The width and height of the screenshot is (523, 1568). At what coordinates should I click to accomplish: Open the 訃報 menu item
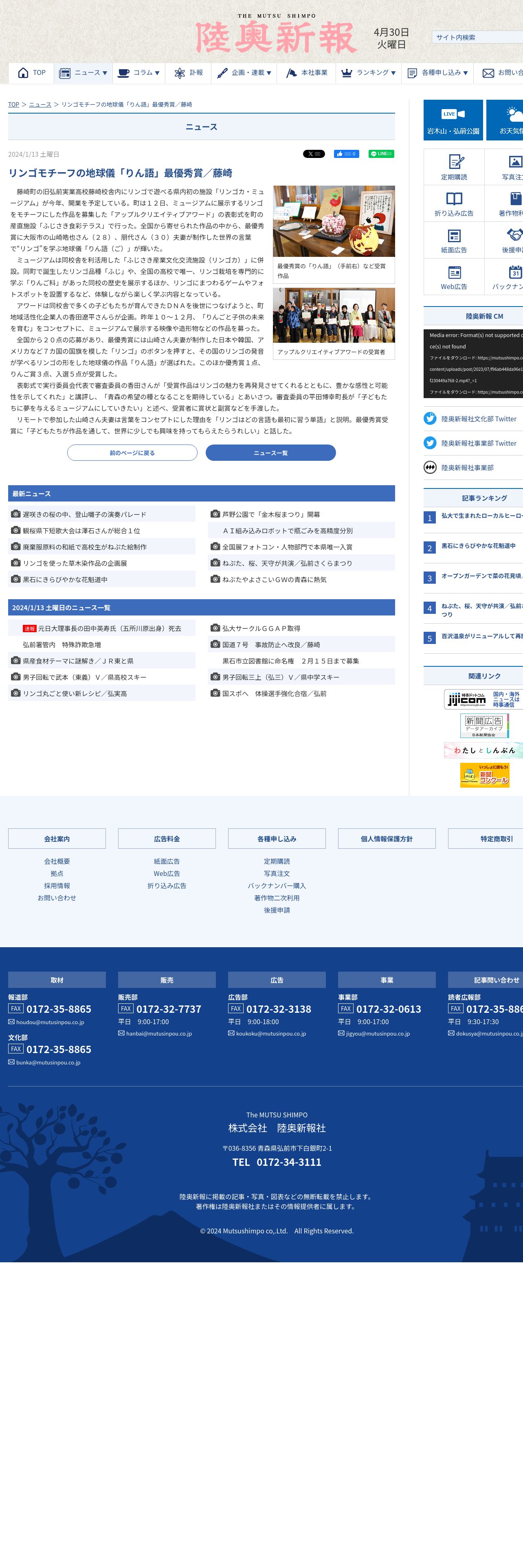[x=188, y=73]
